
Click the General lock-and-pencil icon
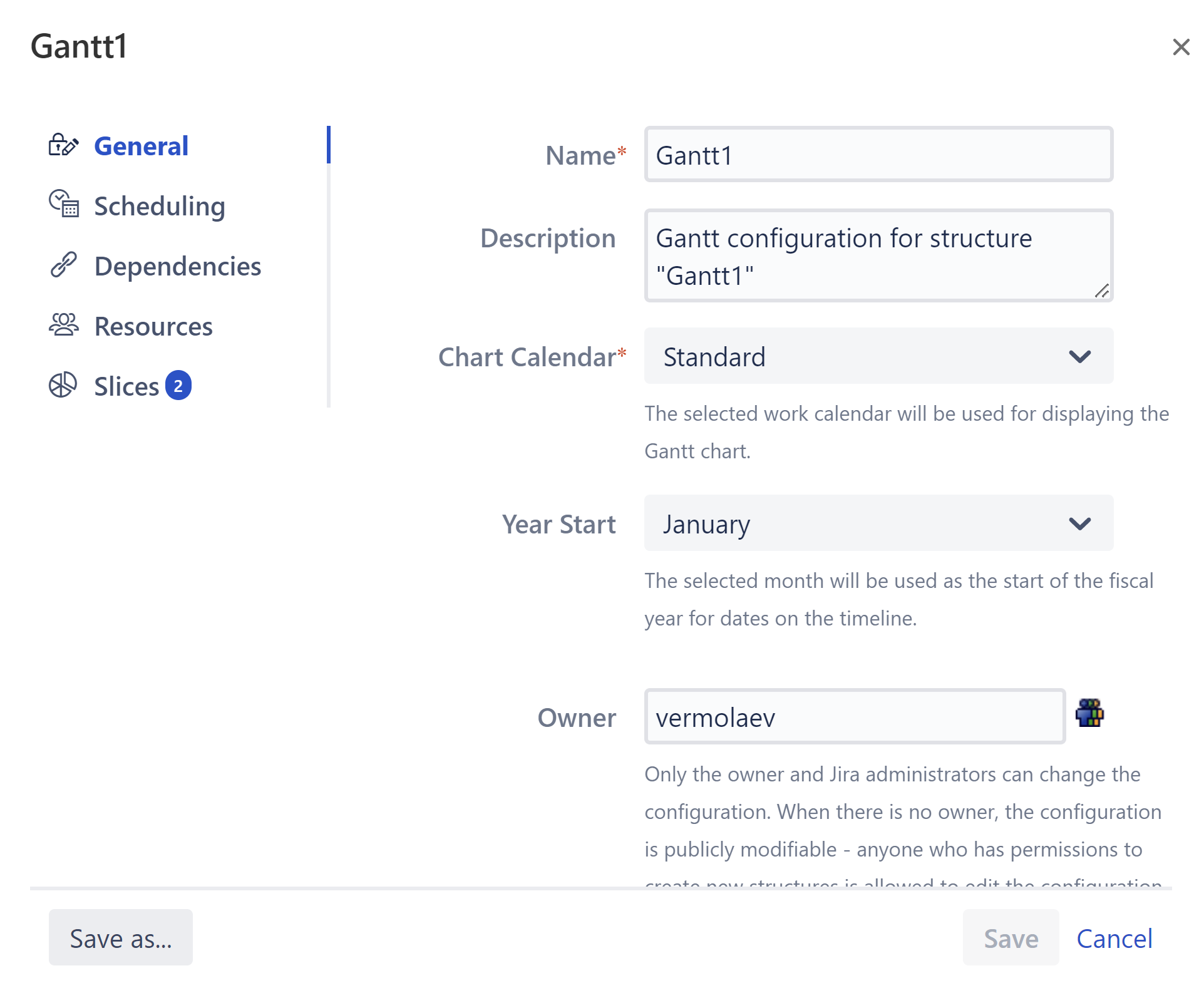tap(63, 145)
